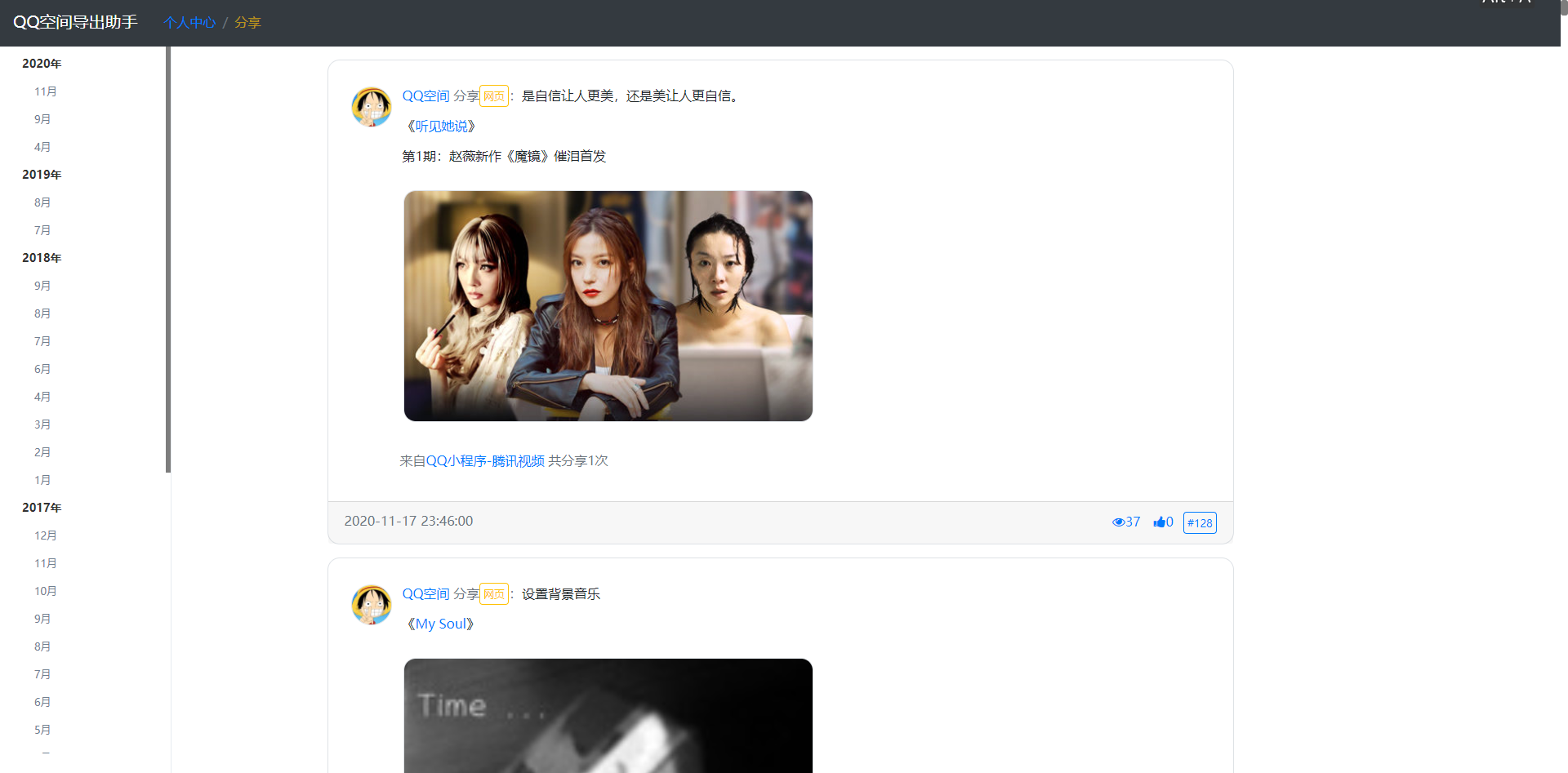
Task: Jump to 2月 under 2018年
Action: click(x=42, y=452)
